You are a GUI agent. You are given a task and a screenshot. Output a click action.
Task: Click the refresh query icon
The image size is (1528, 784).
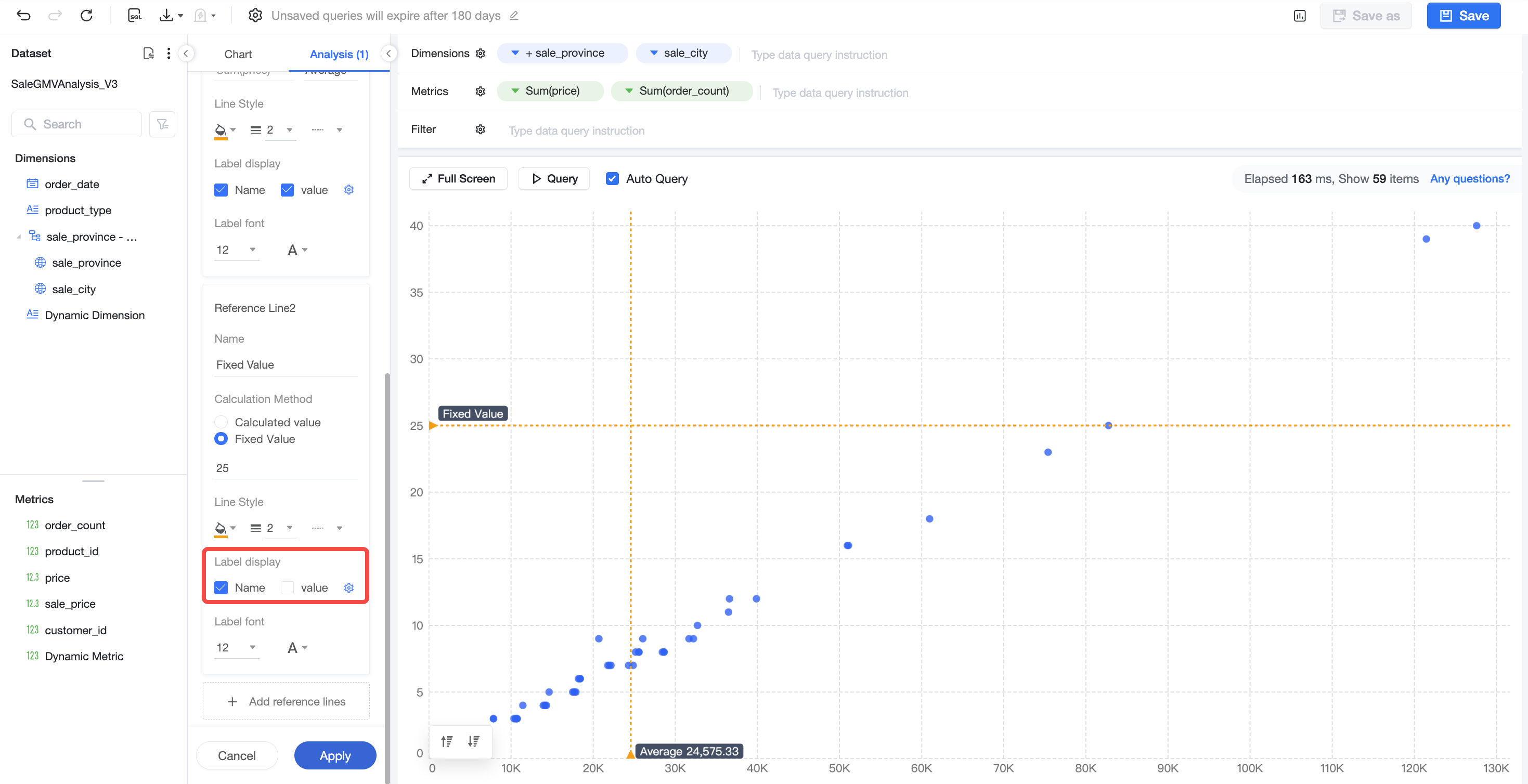[x=87, y=16]
